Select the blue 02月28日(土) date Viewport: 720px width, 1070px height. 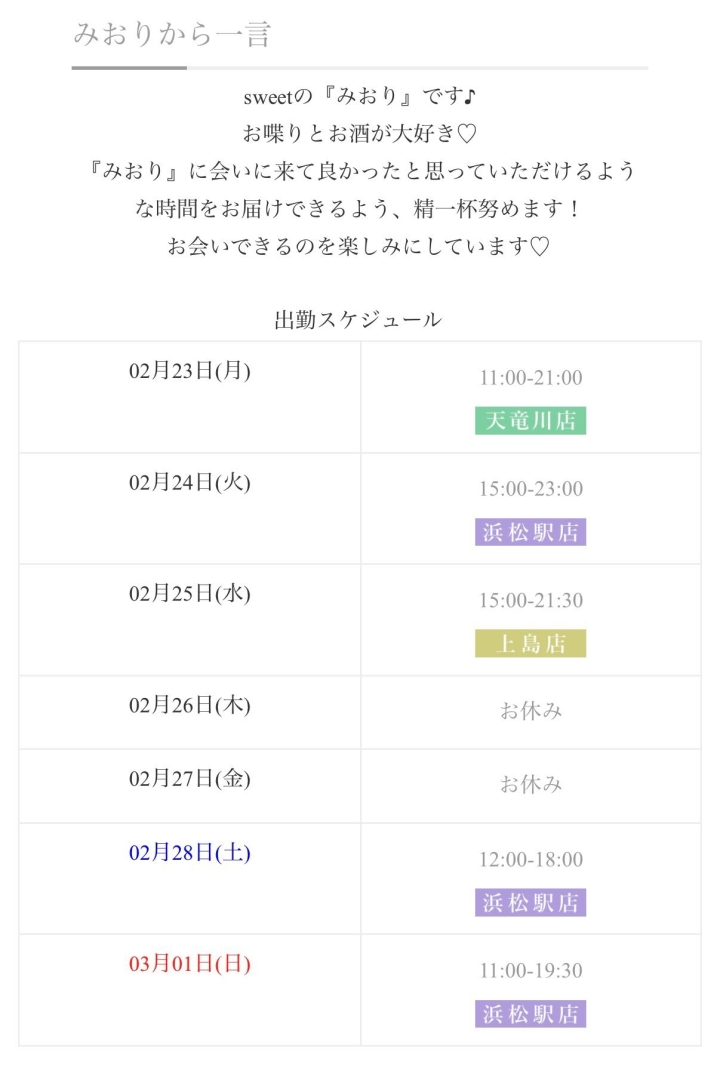click(190, 853)
